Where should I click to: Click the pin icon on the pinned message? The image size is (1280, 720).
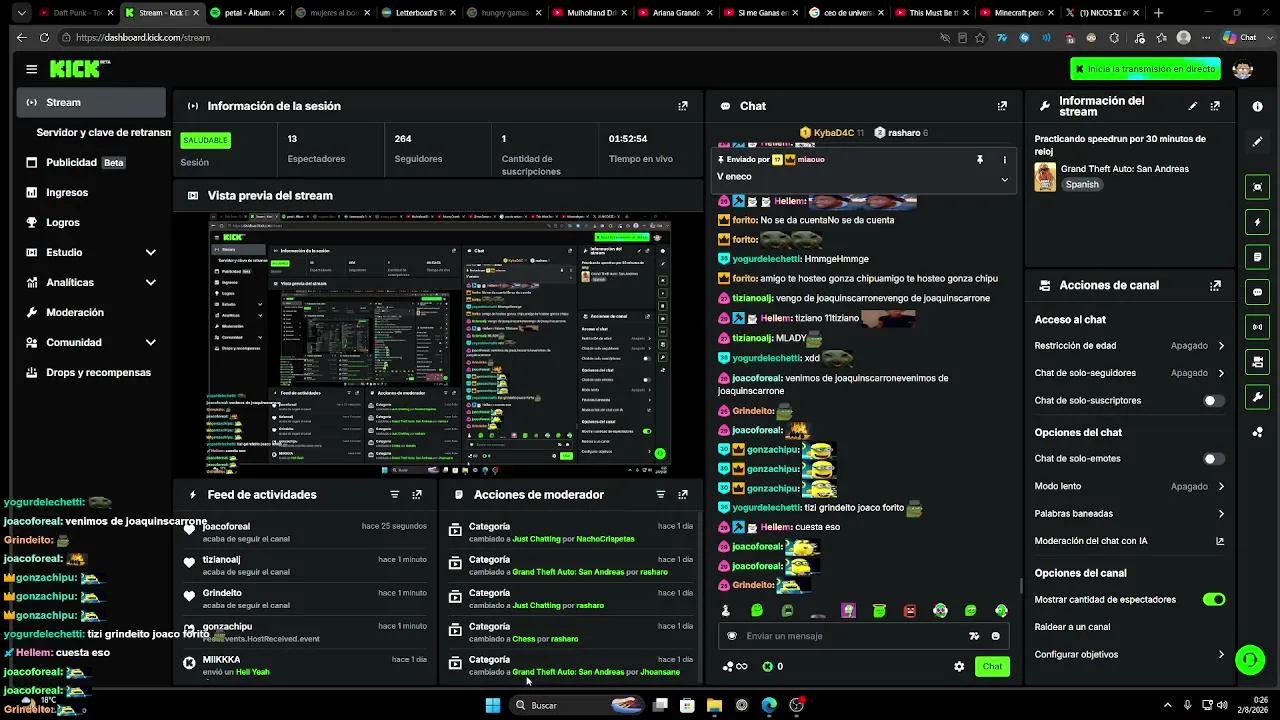[980, 160]
